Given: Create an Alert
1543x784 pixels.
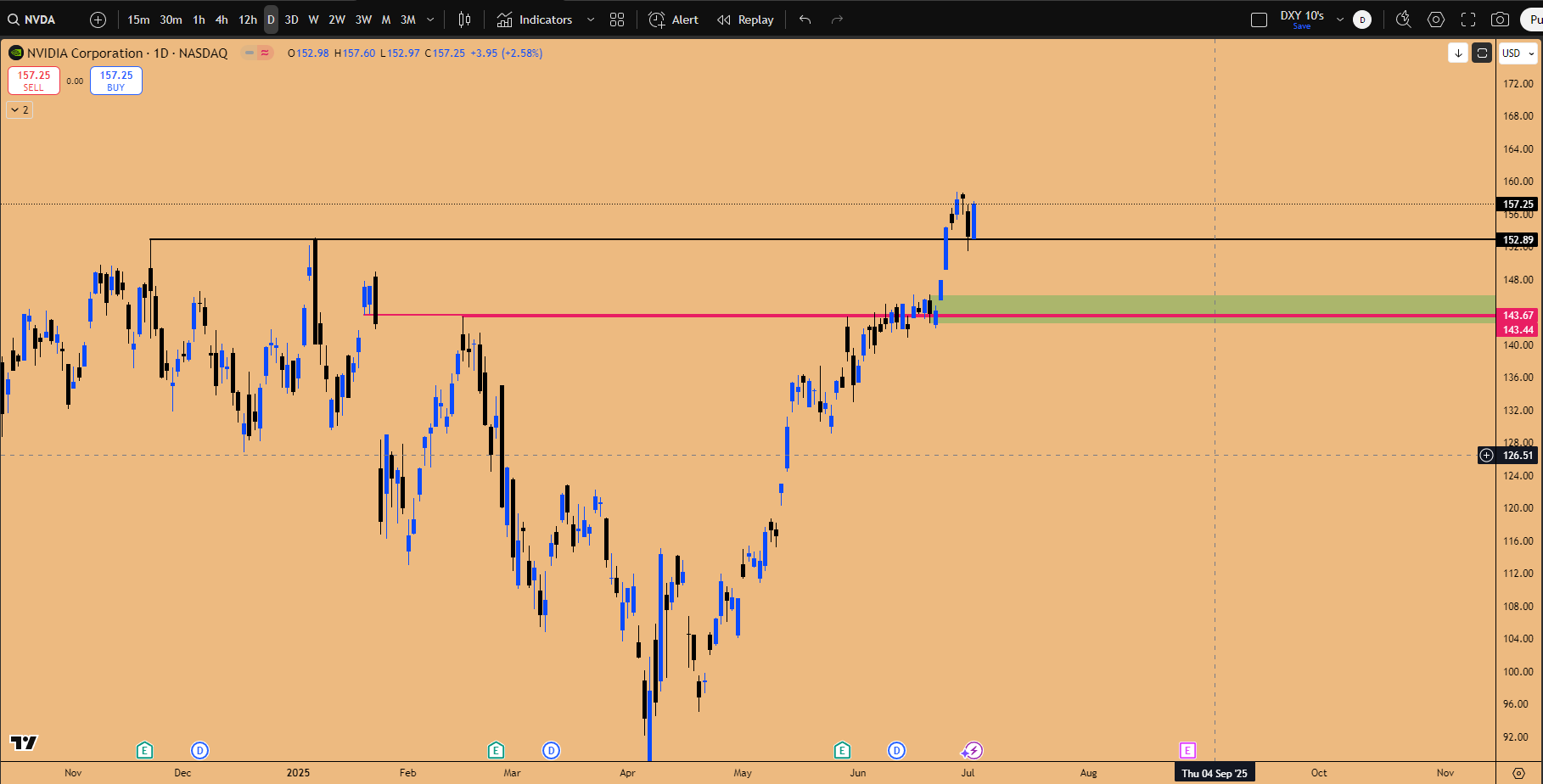Looking at the screenshot, I should pos(674,20).
